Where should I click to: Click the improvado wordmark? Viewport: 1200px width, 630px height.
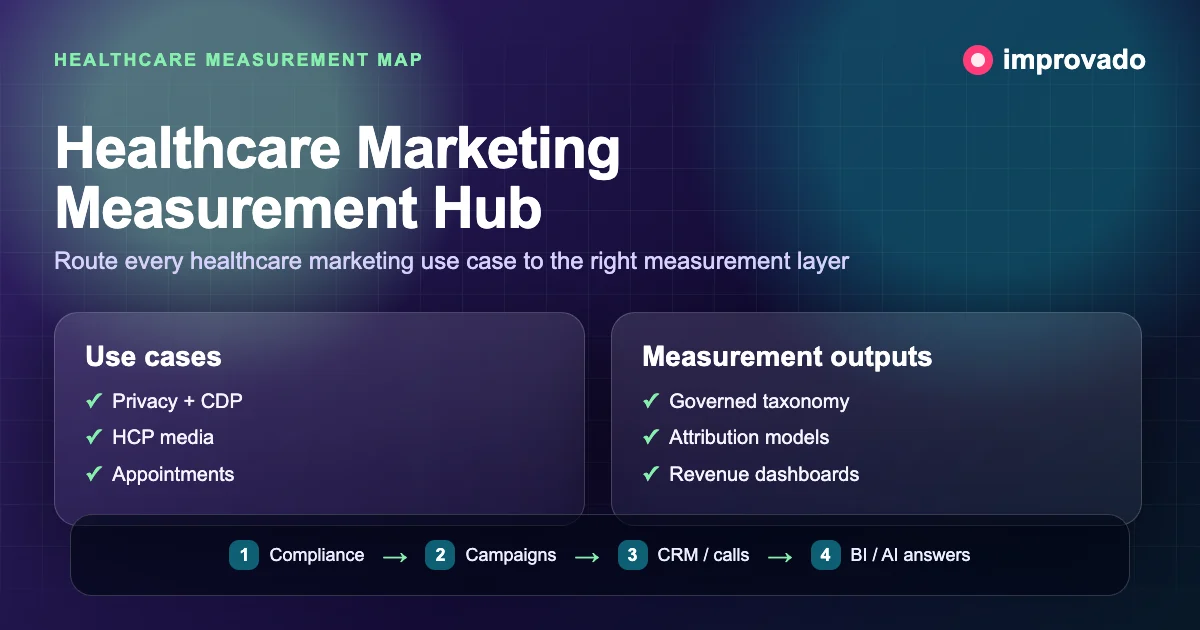pyautogui.click(x=1074, y=60)
